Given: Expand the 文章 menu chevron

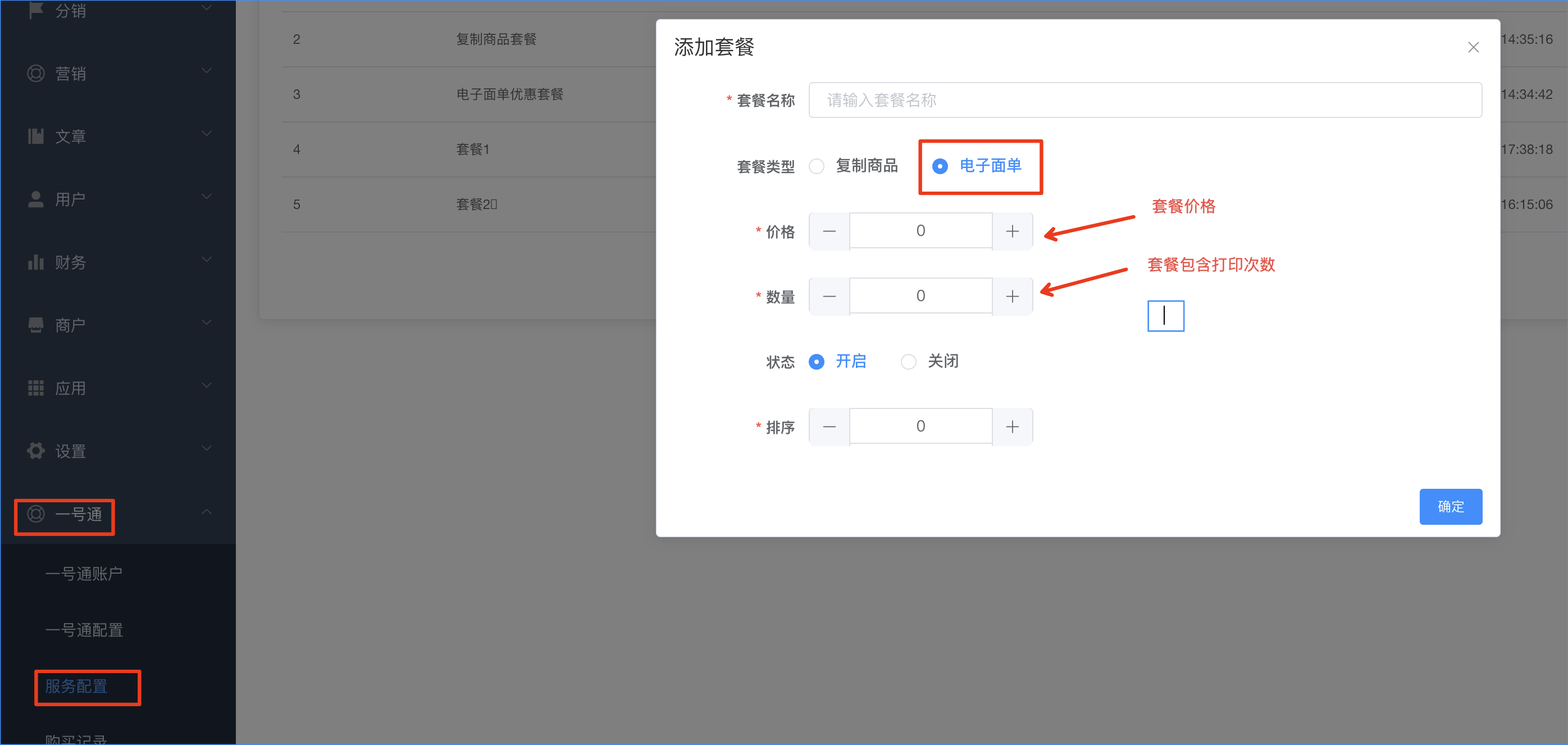Looking at the screenshot, I should pos(207,134).
